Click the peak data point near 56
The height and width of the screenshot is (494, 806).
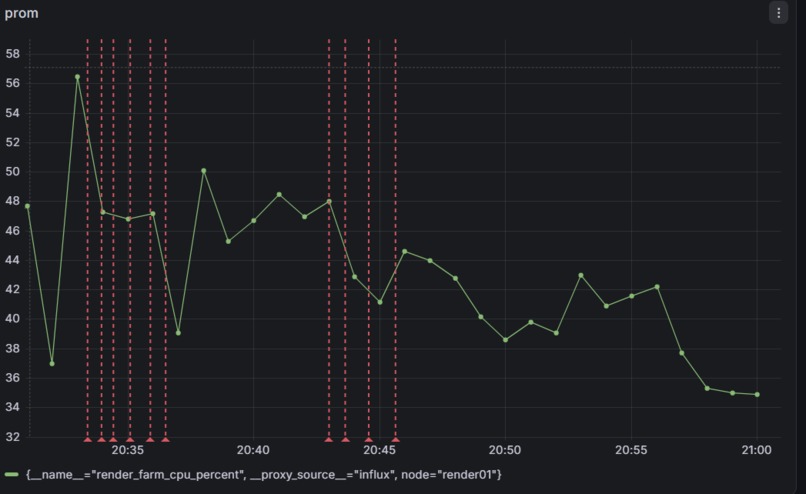(x=78, y=77)
